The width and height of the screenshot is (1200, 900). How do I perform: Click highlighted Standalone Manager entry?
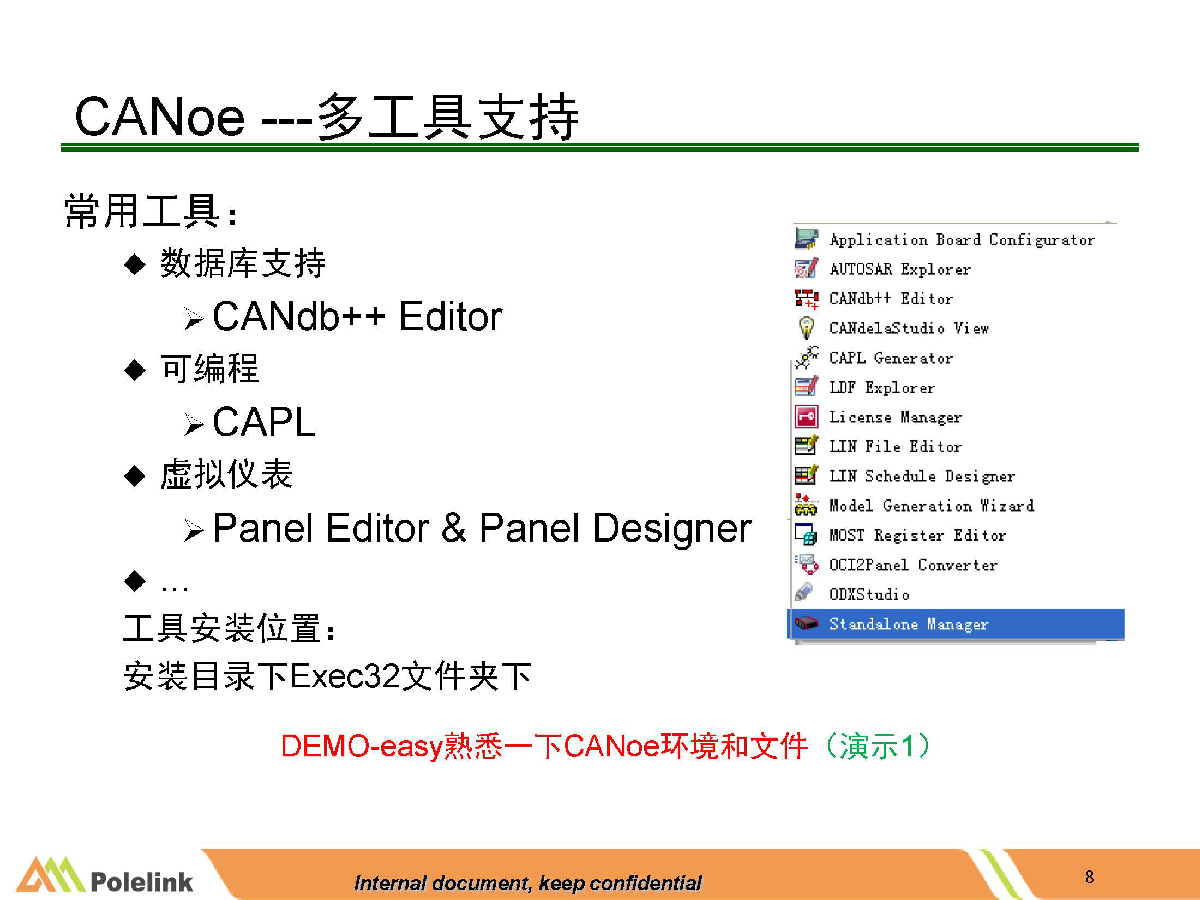(956, 624)
